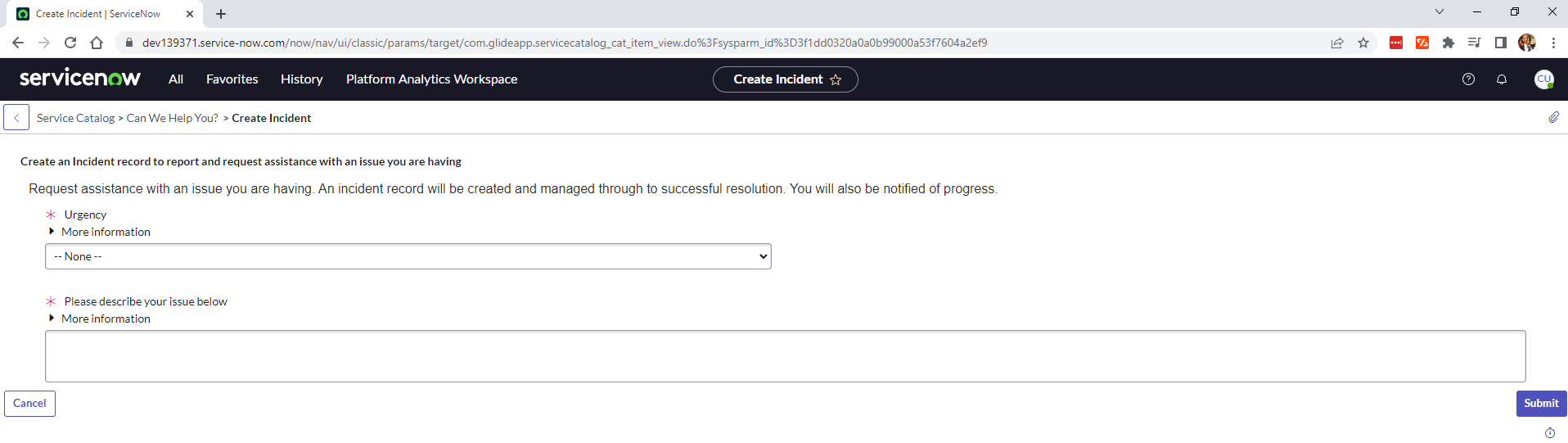Open the browser extensions puzzle icon
The width and height of the screenshot is (1568, 443).
(x=1449, y=43)
